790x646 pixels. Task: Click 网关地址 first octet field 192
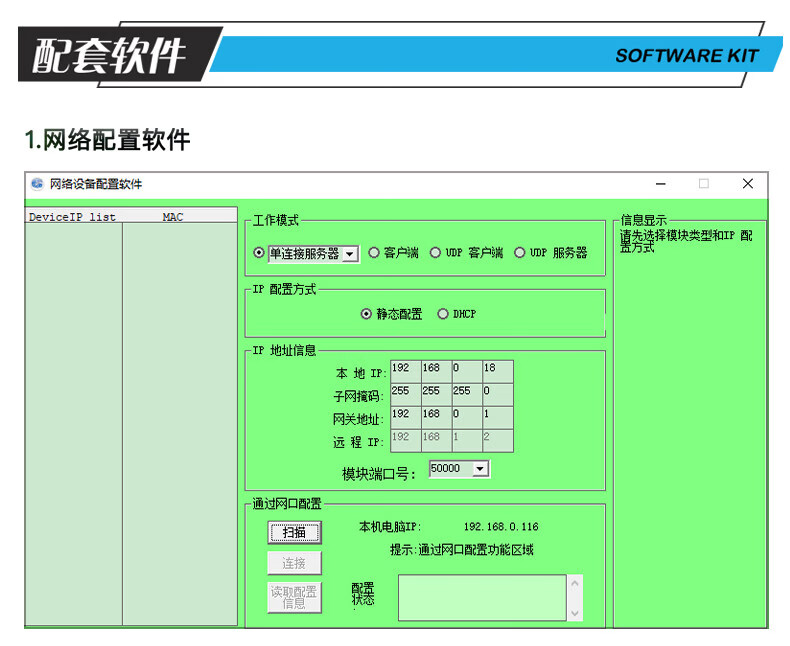click(x=406, y=418)
